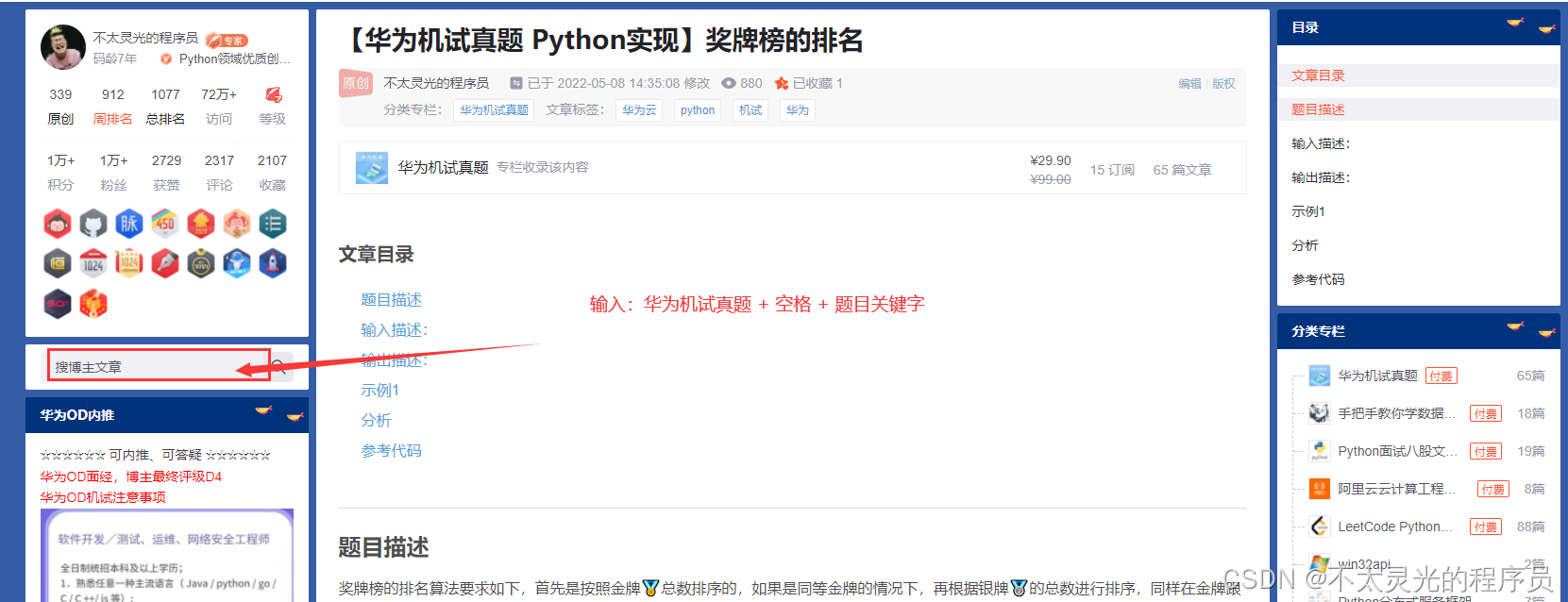Click the colorful 450 achievement badge
1568x602 pixels.
(165, 224)
